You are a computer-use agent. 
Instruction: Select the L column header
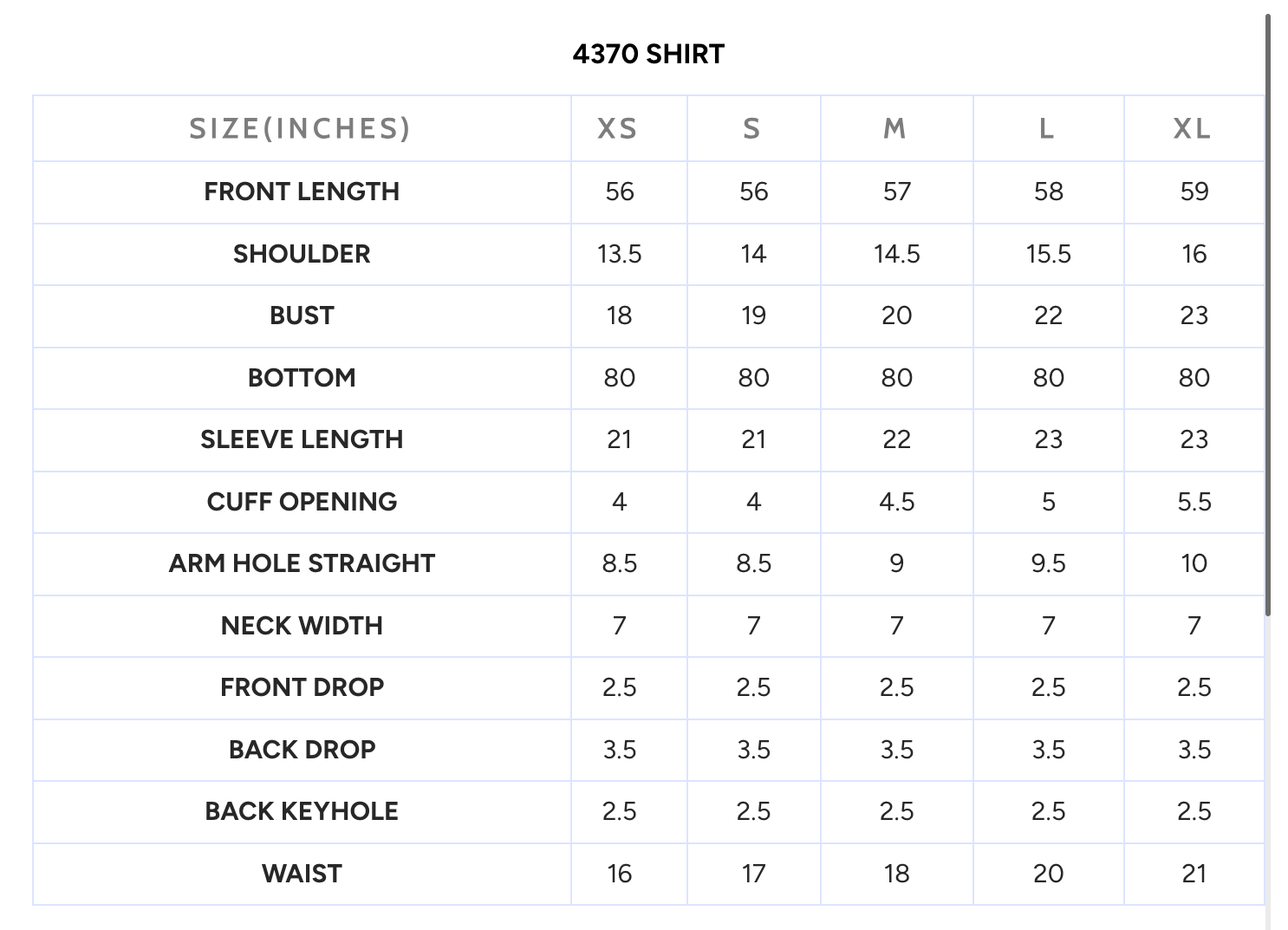click(1047, 129)
